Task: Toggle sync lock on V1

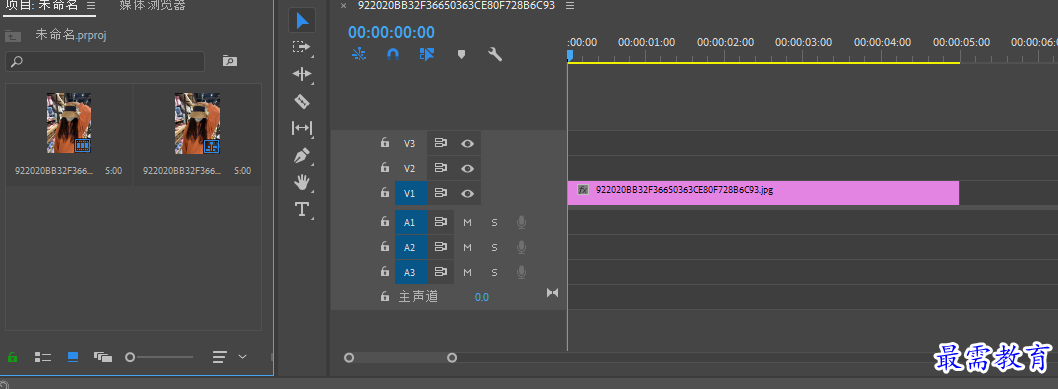Action: pos(441,193)
